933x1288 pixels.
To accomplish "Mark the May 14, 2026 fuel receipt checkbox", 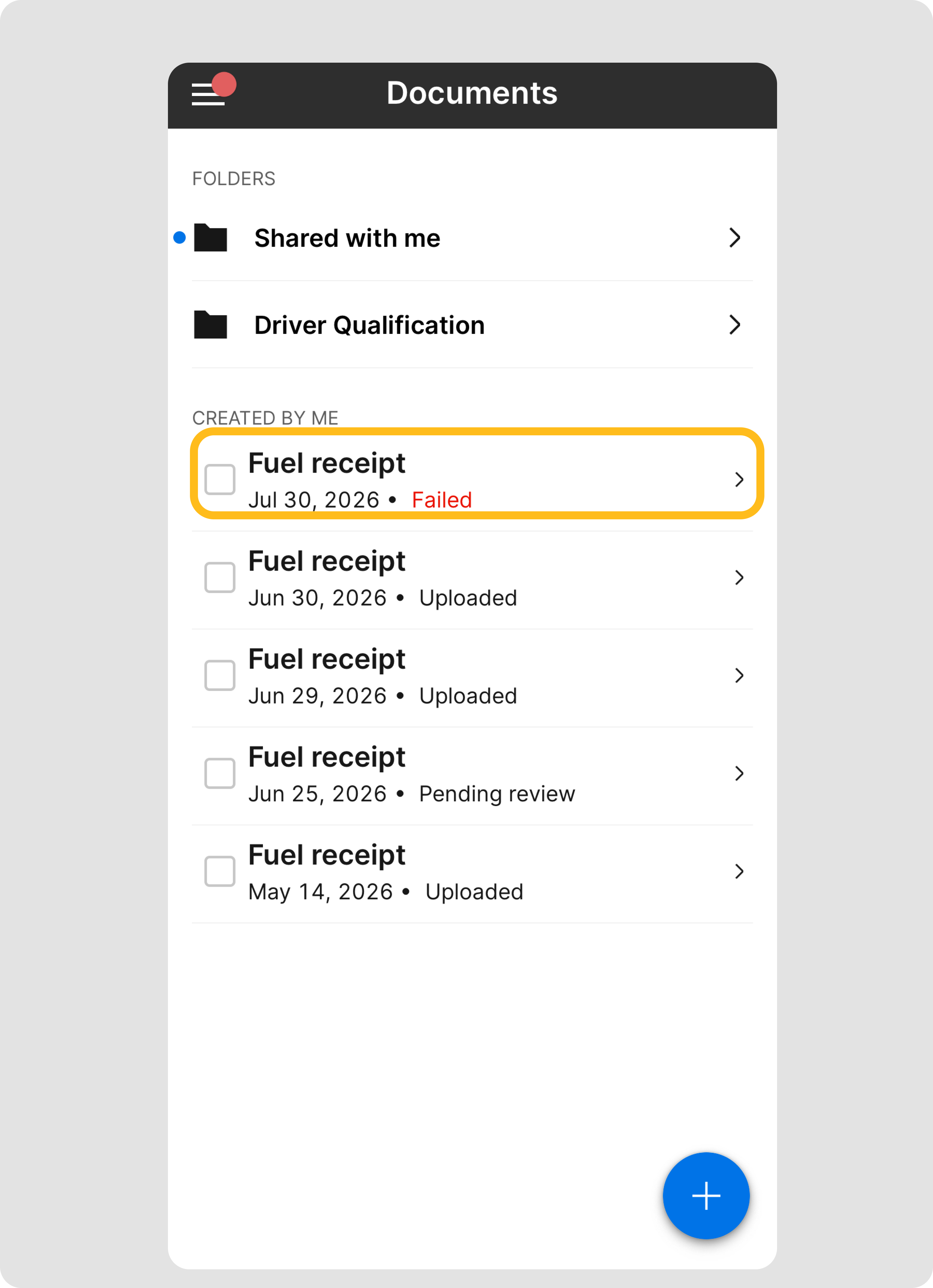I will [220, 871].
